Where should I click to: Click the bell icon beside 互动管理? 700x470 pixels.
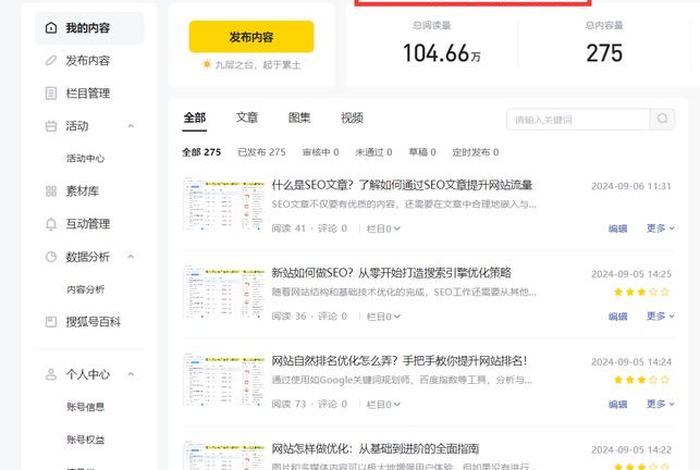[51, 224]
